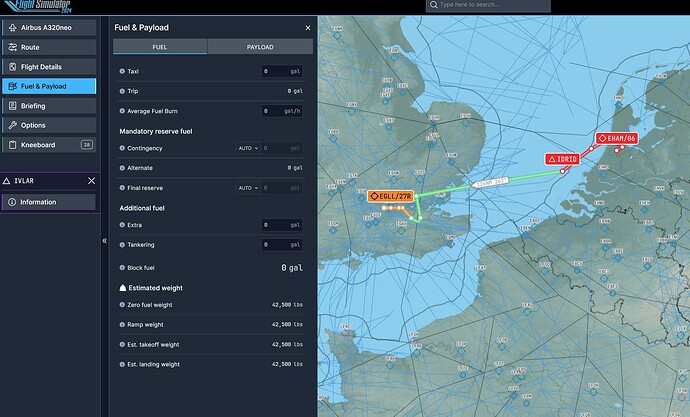Click the Fuel & Payload pump icon
Image resolution: width=690 pixels, height=417 pixels.
click(12, 86)
